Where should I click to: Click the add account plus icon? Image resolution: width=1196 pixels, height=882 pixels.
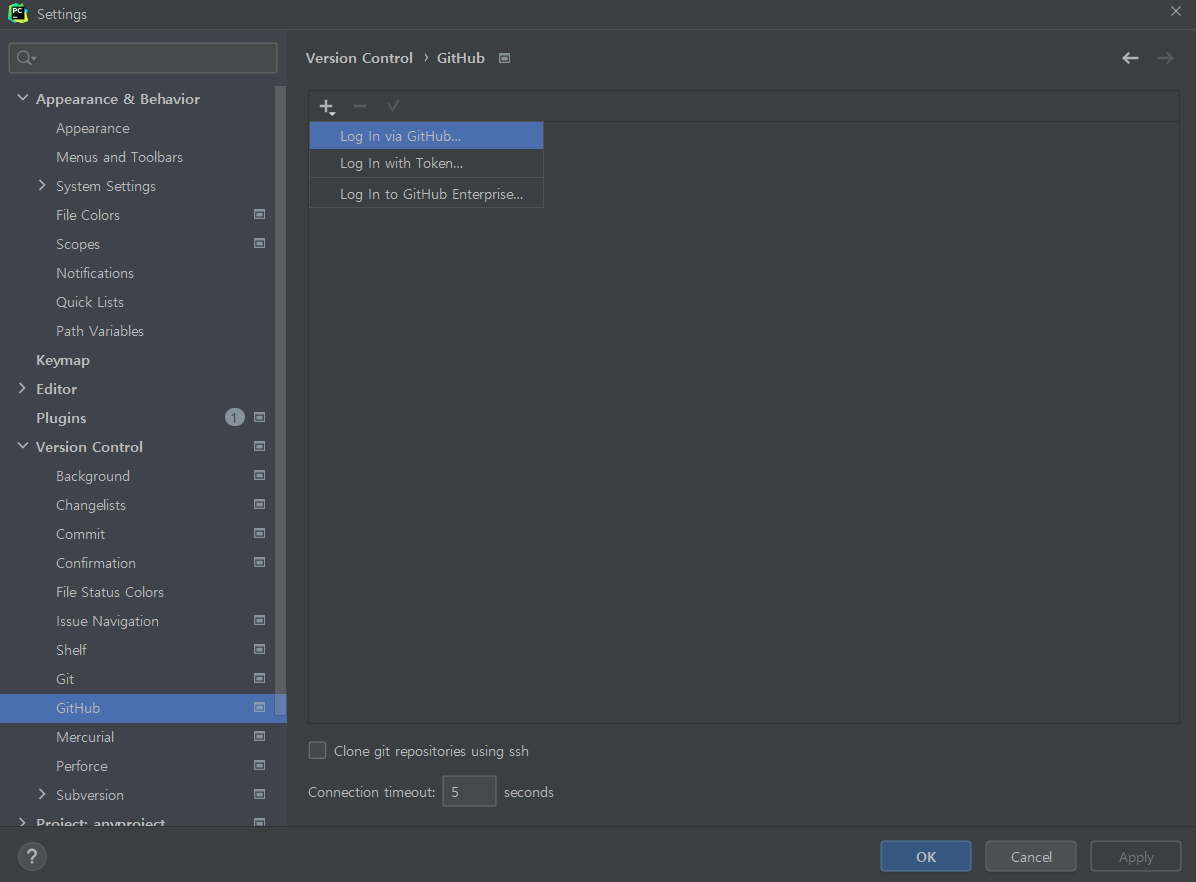click(326, 107)
